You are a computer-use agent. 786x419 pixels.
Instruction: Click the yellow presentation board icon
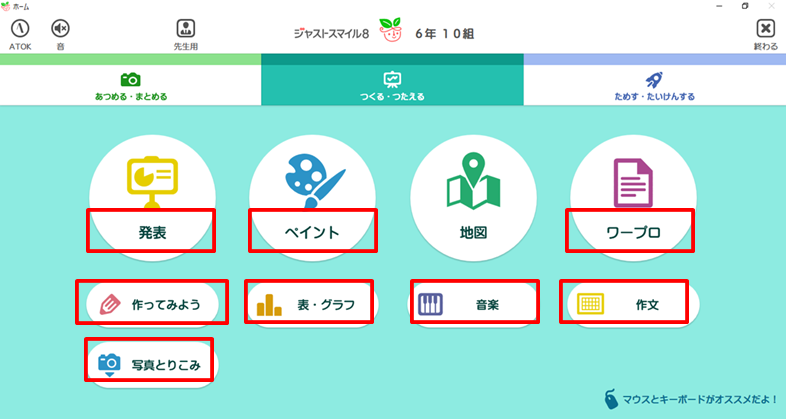(152, 182)
